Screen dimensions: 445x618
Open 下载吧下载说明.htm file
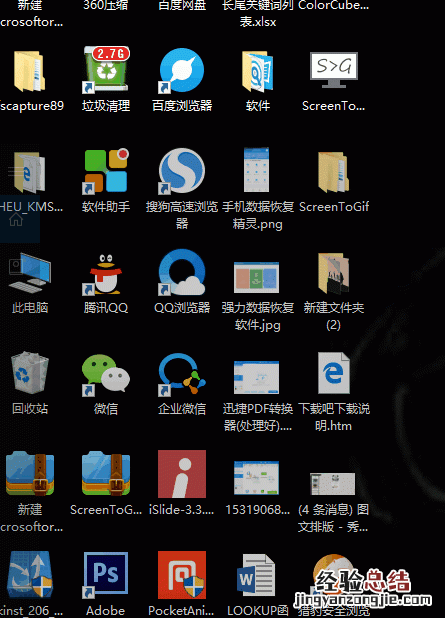tap(334, 373)
